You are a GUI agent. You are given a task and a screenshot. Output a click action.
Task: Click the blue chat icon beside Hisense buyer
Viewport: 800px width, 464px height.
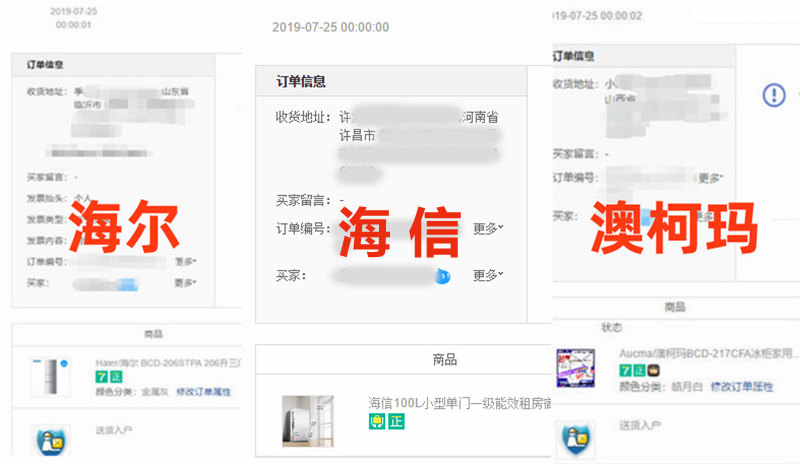(x=443, y=275)
